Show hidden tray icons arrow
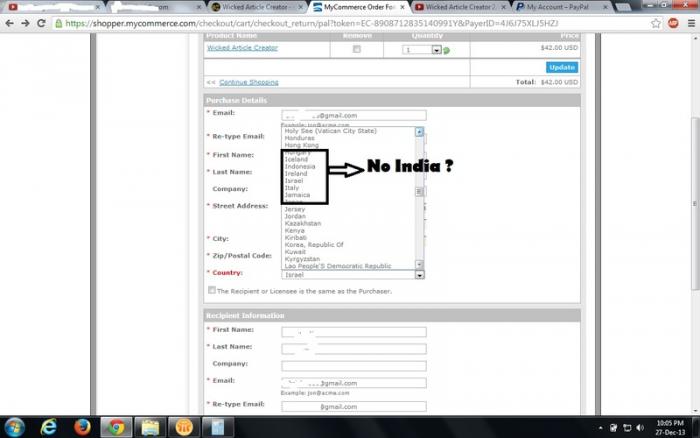This screenshot has width=700, height=438. [600, 428]
